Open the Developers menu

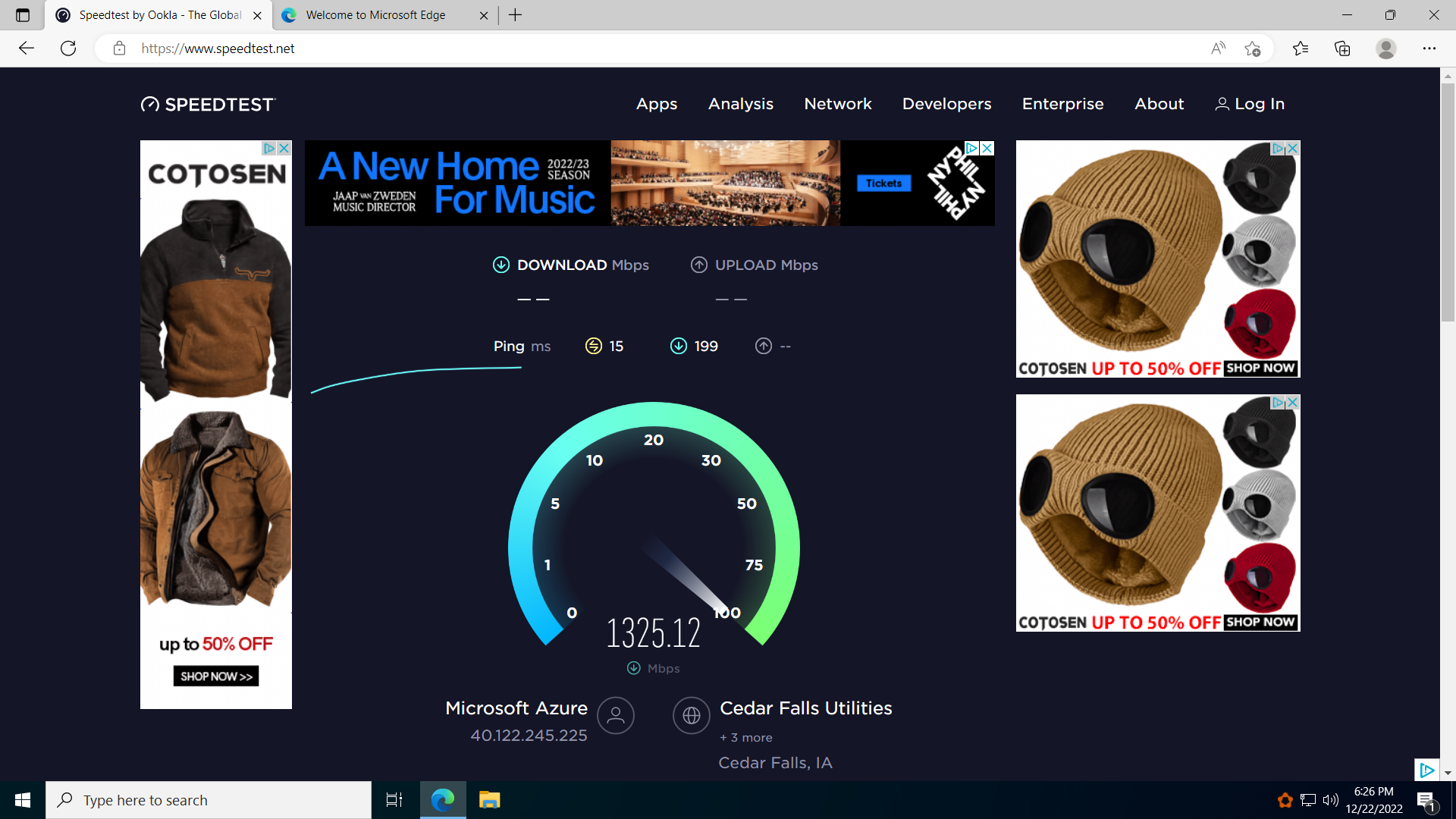click(x=947, y=104)
